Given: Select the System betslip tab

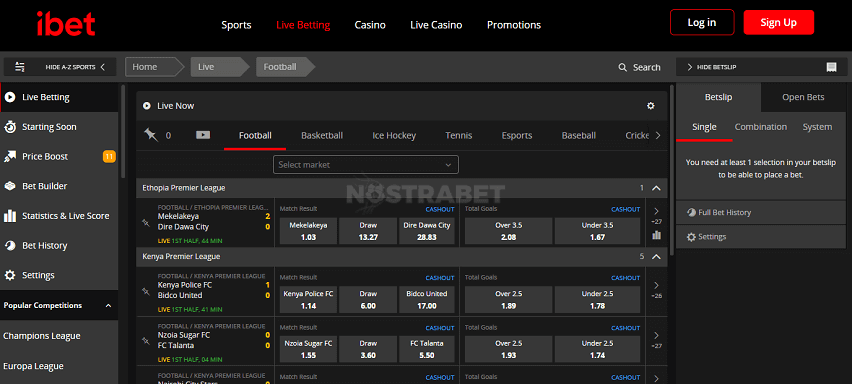Looking at the screenshot, I should point(817,127).
